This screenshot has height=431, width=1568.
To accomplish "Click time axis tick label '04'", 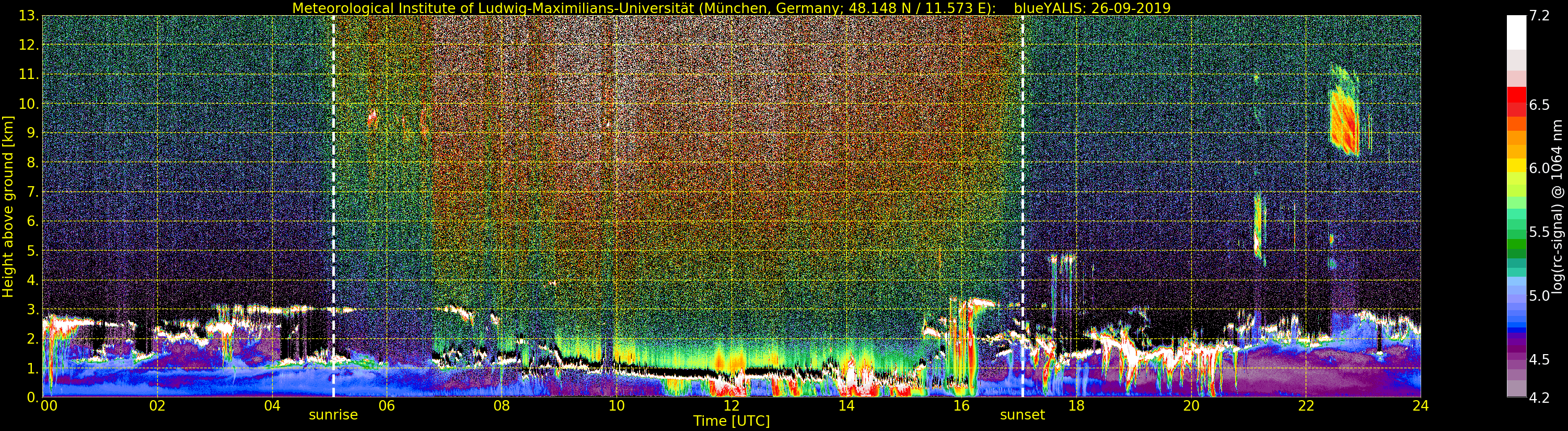I will [x=272, y=405].
